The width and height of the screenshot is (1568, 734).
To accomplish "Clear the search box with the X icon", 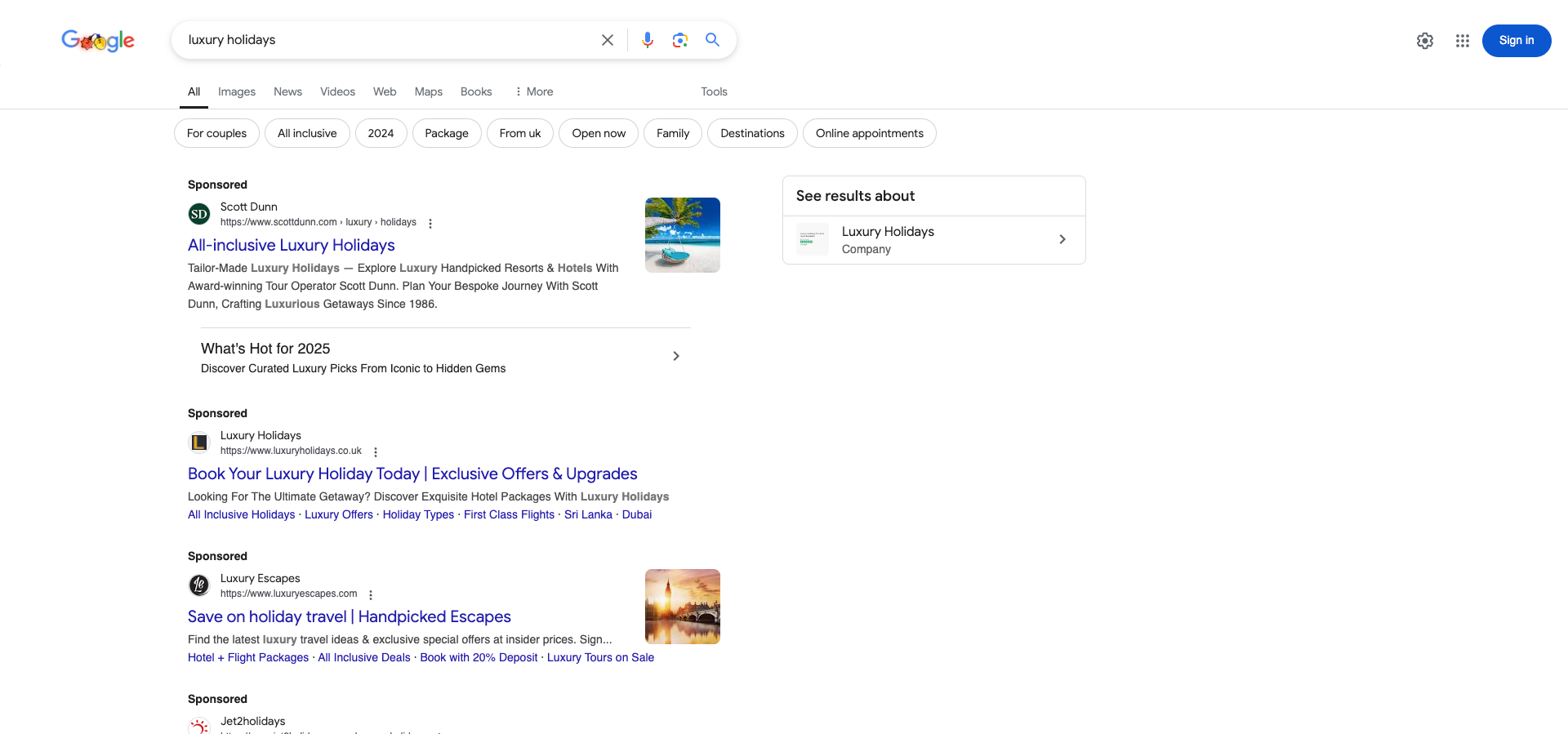I will point(608,40).
